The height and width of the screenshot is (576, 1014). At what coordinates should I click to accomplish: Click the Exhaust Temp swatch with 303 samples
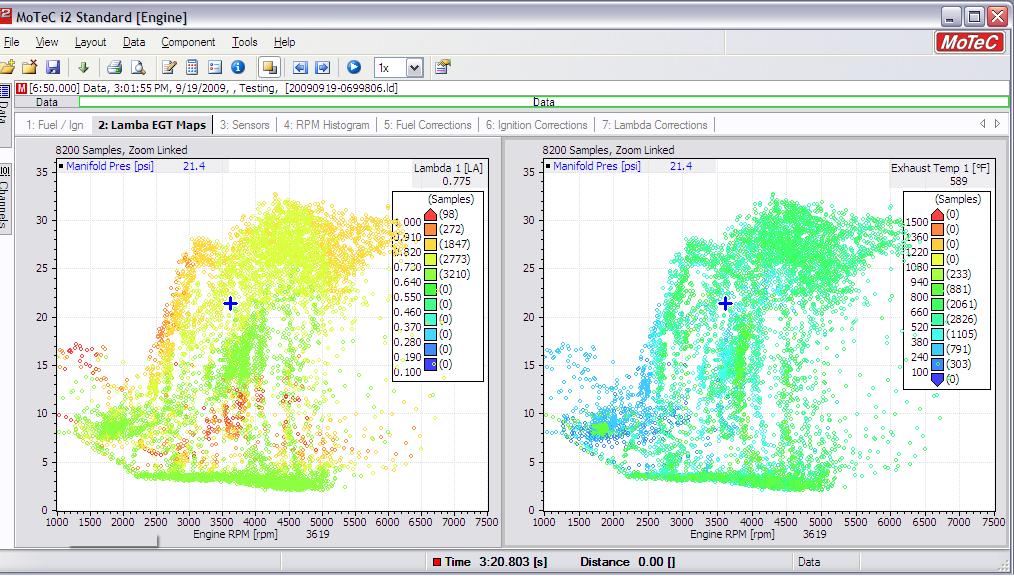(937, 364)
